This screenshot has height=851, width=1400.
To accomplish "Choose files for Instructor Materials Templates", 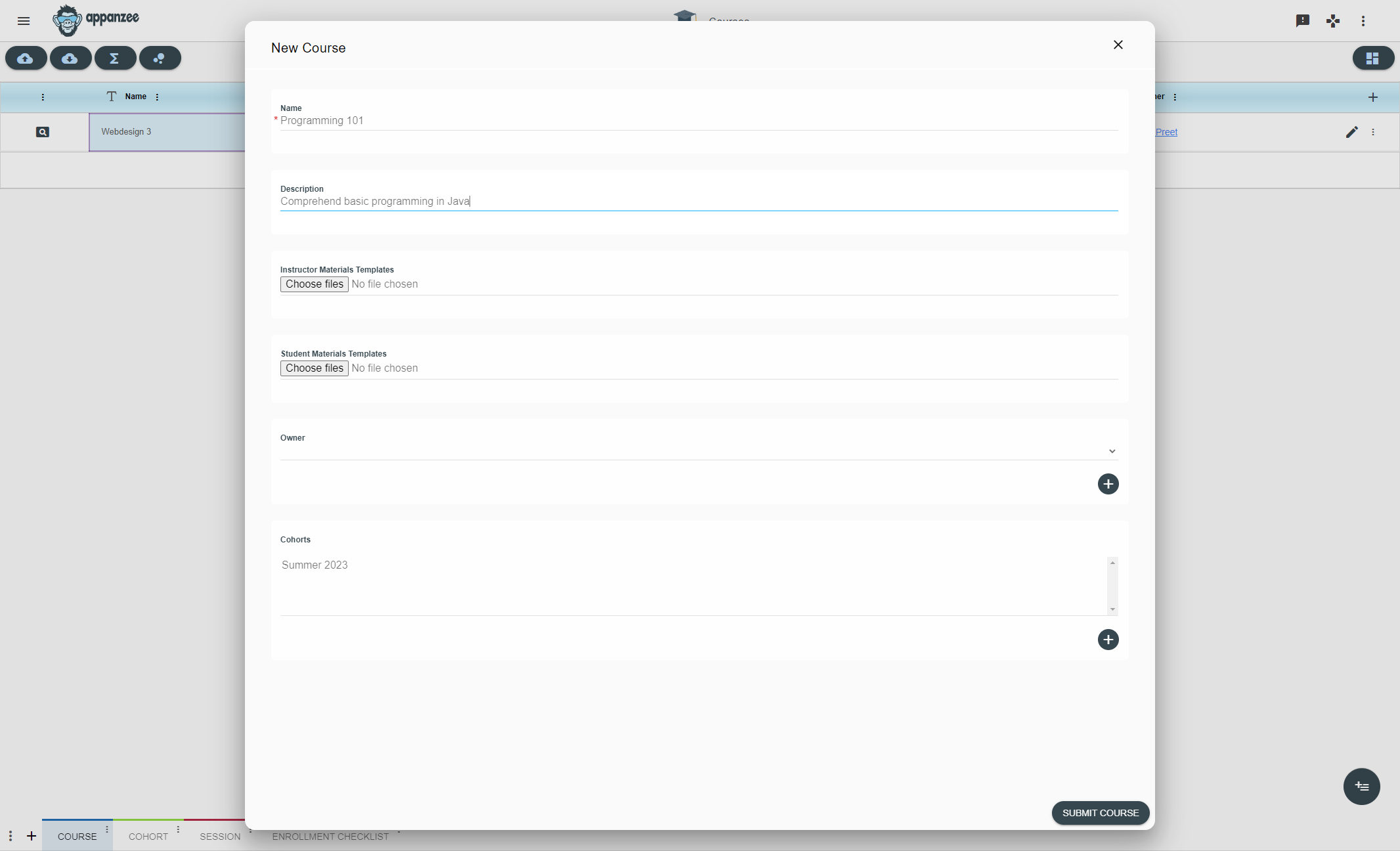I will point(315,284).
